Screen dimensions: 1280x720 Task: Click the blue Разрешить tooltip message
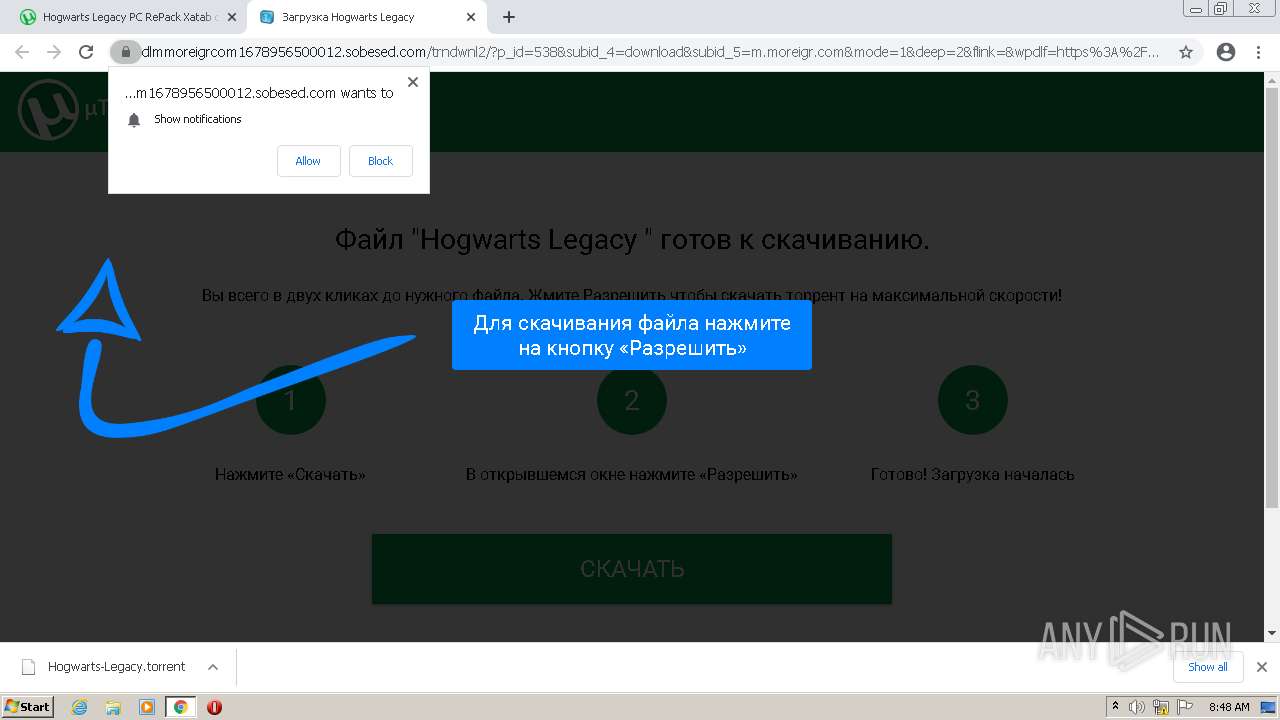(x=631, y=335)
